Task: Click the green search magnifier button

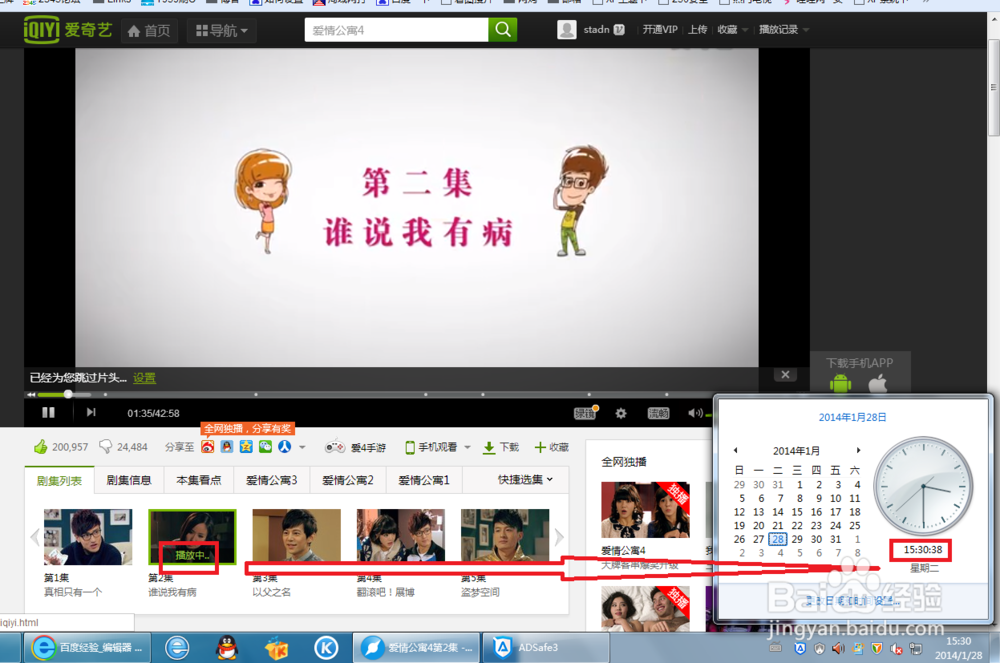Action: coord(503,30)
